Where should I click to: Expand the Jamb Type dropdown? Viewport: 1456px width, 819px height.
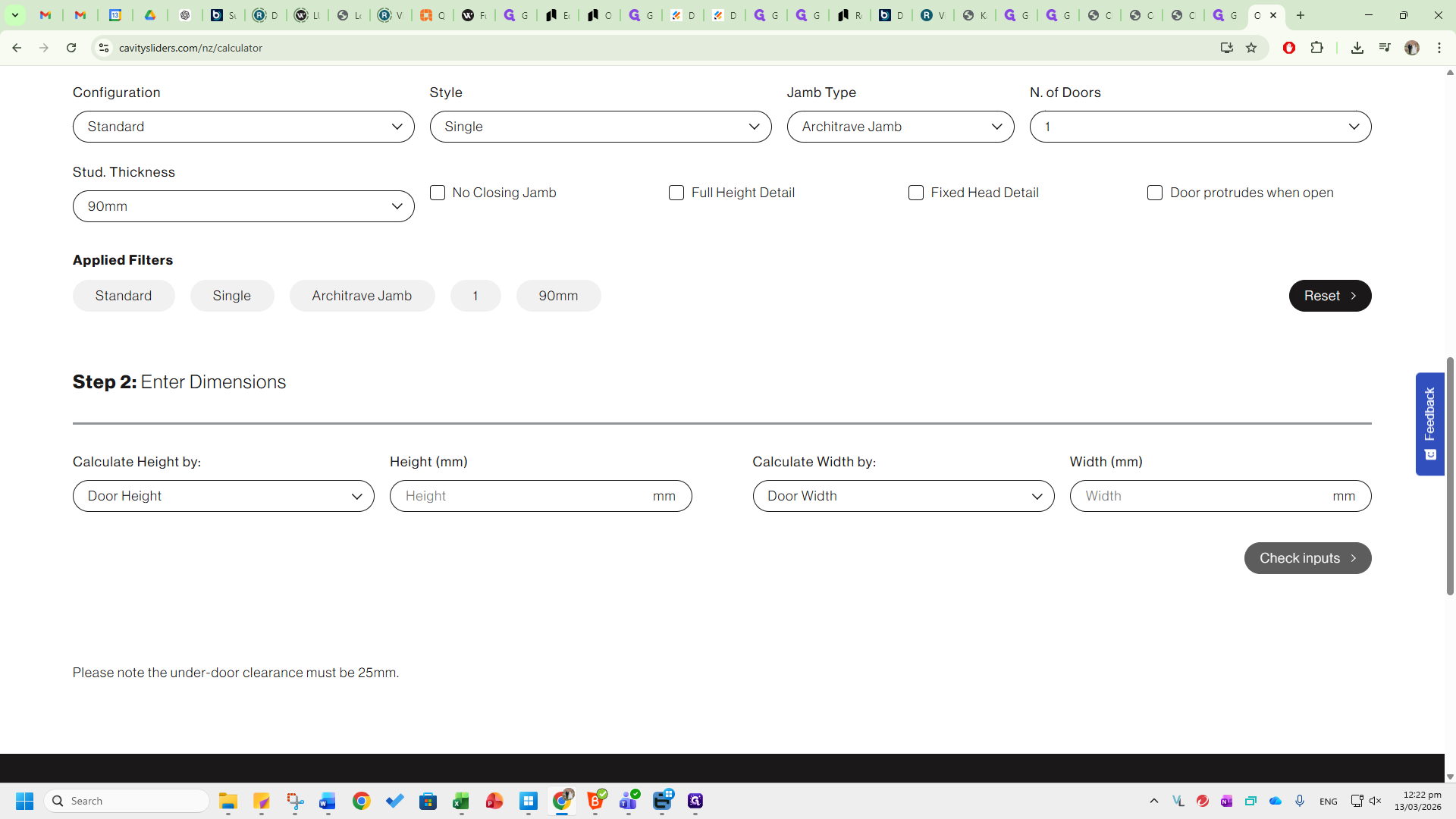point(900,127)
